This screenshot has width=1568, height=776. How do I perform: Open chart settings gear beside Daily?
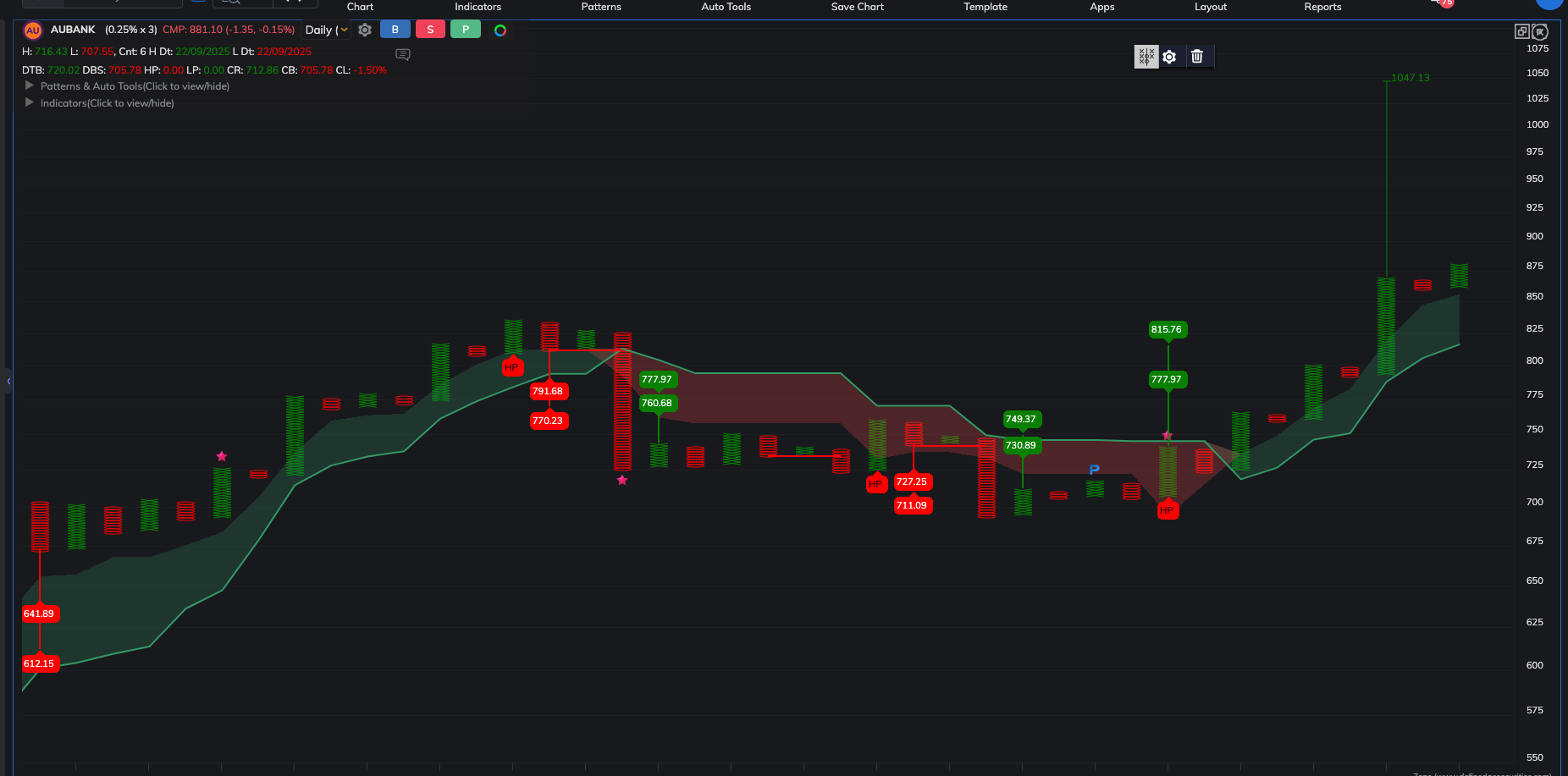tap(365, 30)
